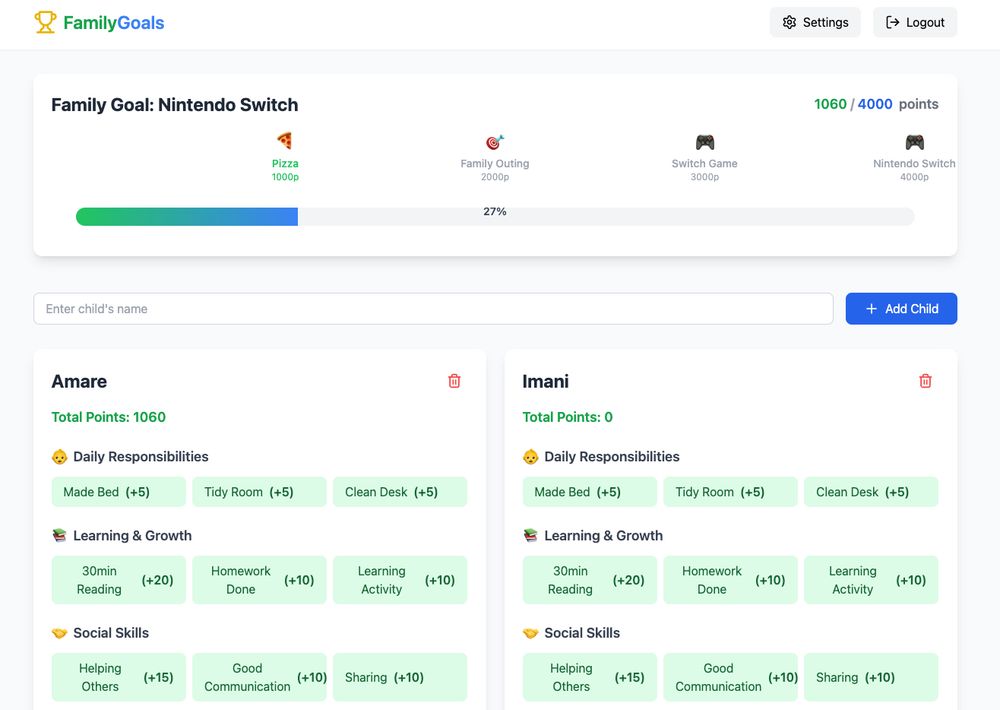The height and width of the screenshot is (710, 1000).
Task: Award Amare Made Bed (+5)
Action: pyautogui.click(x=119, y=492)
